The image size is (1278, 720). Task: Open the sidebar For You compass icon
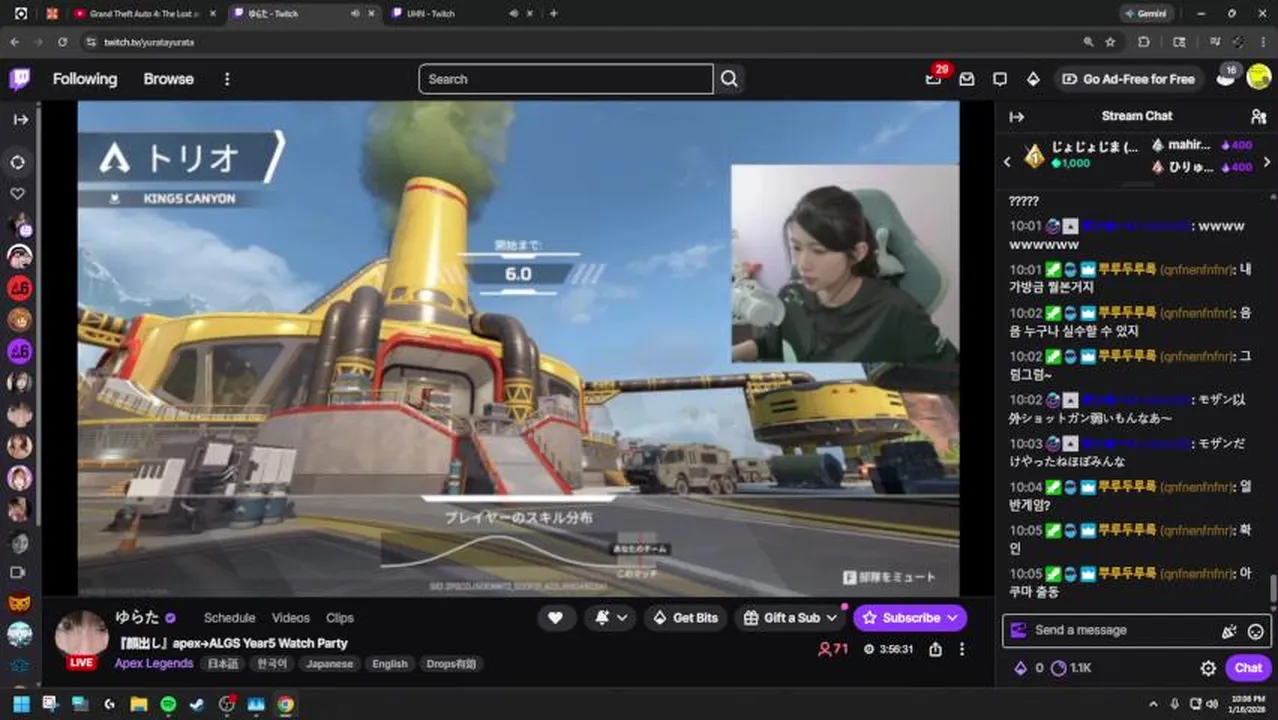(18, 162)
